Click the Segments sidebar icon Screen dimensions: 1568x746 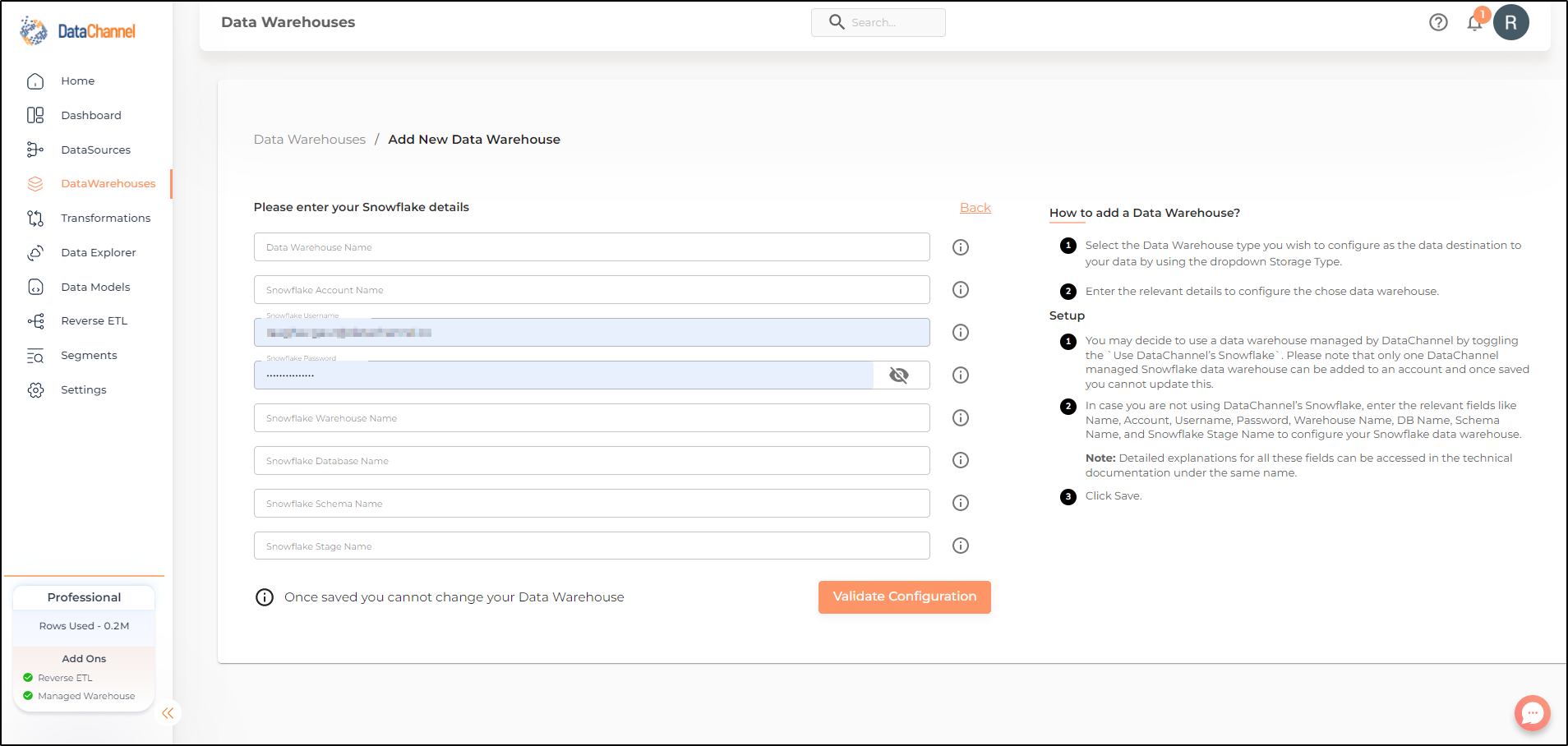[35, 356]
